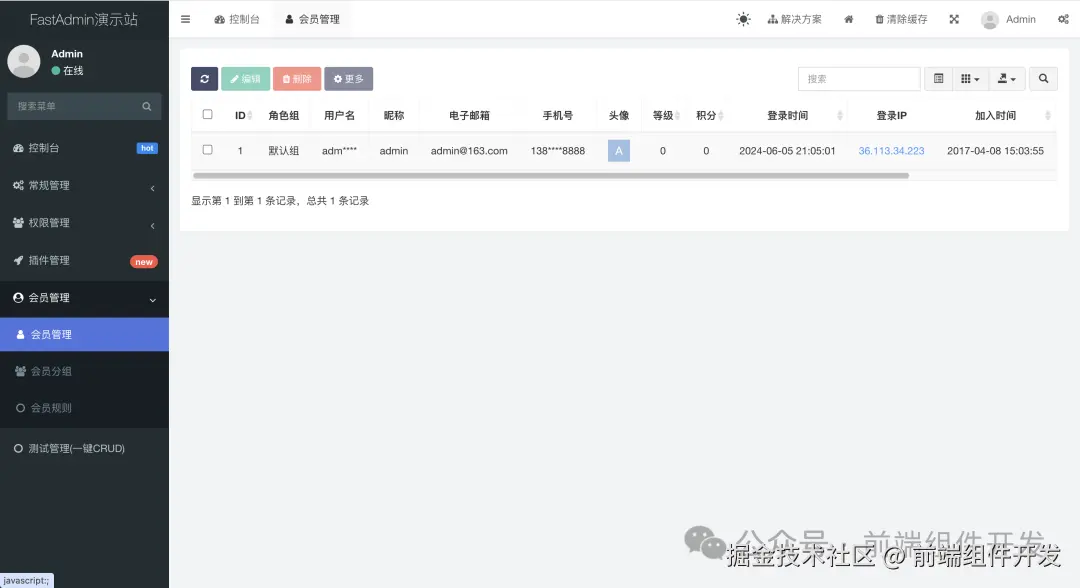Viewport: 1080px width, 588px height.
Task: Click join time 2017-04-08 15:03:55
Action: [995, 151]
